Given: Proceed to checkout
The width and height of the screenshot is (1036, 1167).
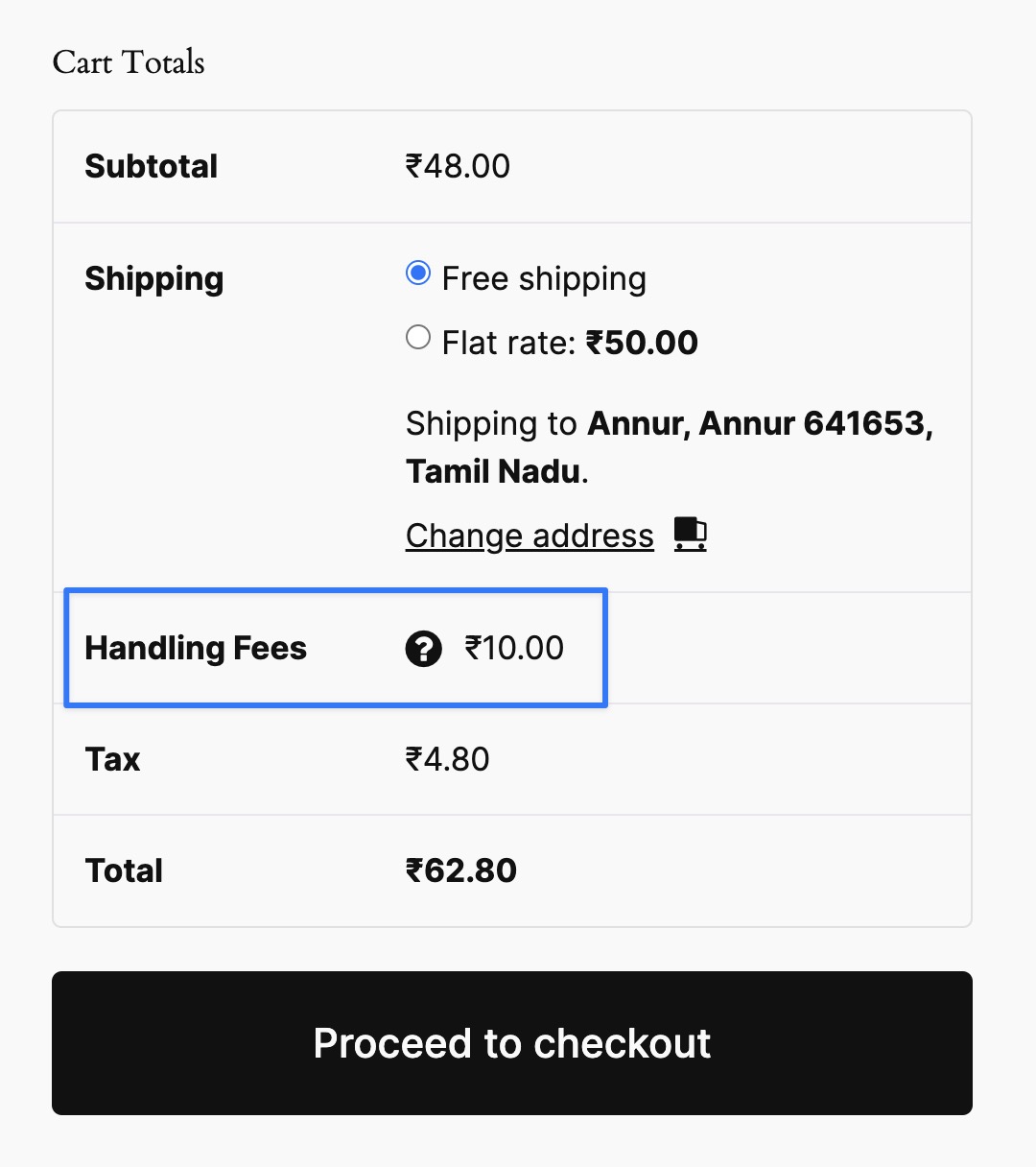Looking at the screenshot, I should click(x=512, y=1043).
